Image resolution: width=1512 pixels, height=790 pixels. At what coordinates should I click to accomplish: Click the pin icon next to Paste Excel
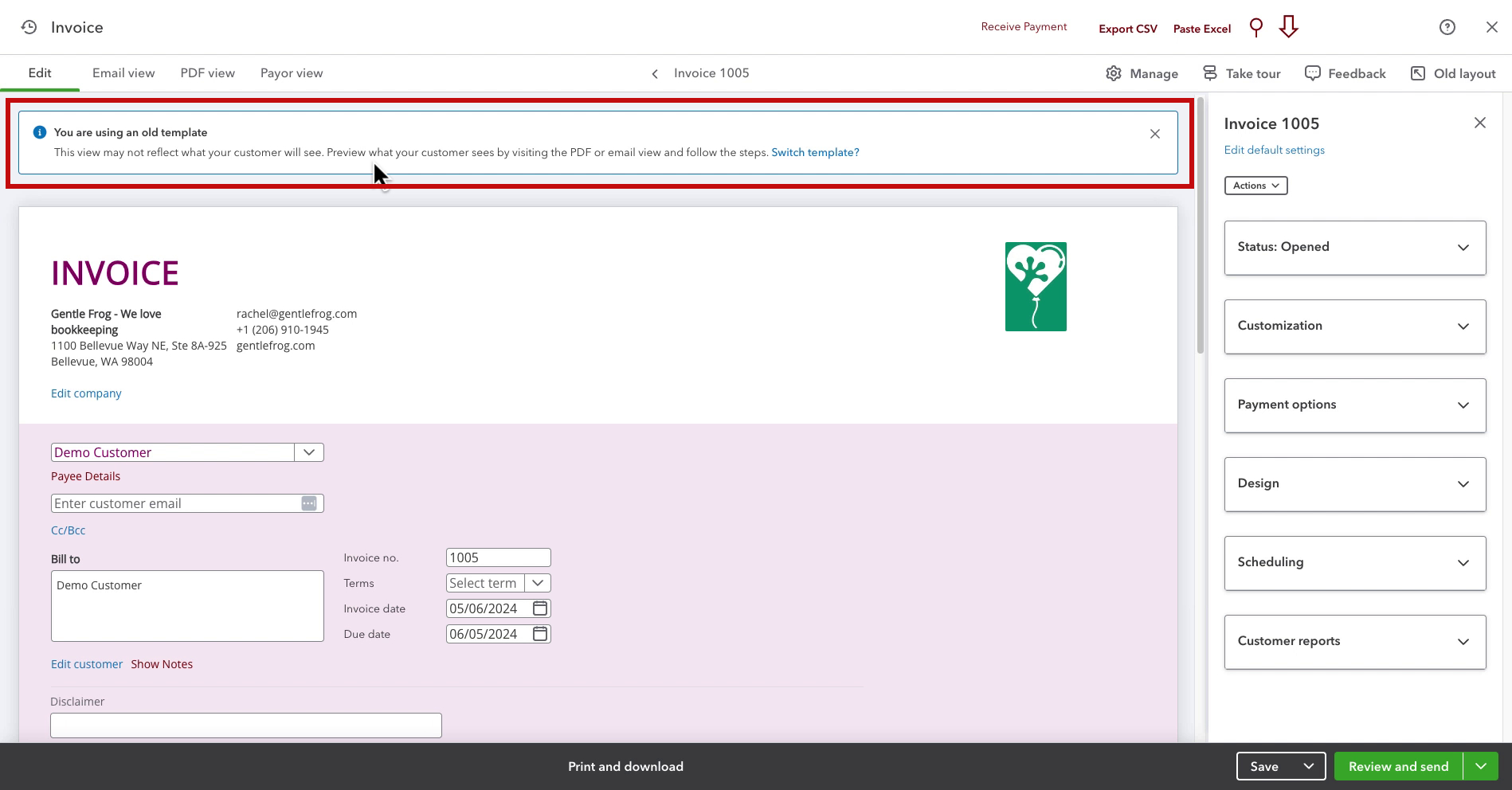pyautogui.click(x=1256, y=27)
